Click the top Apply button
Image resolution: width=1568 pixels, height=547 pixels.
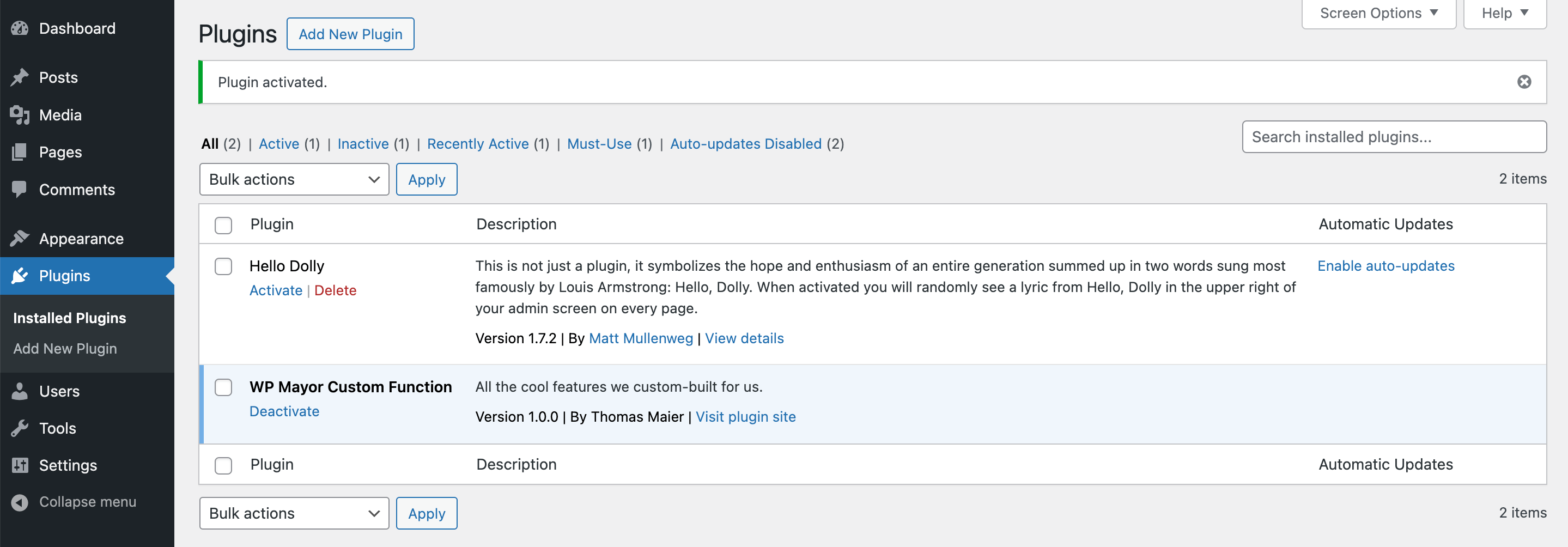(426, 179)
